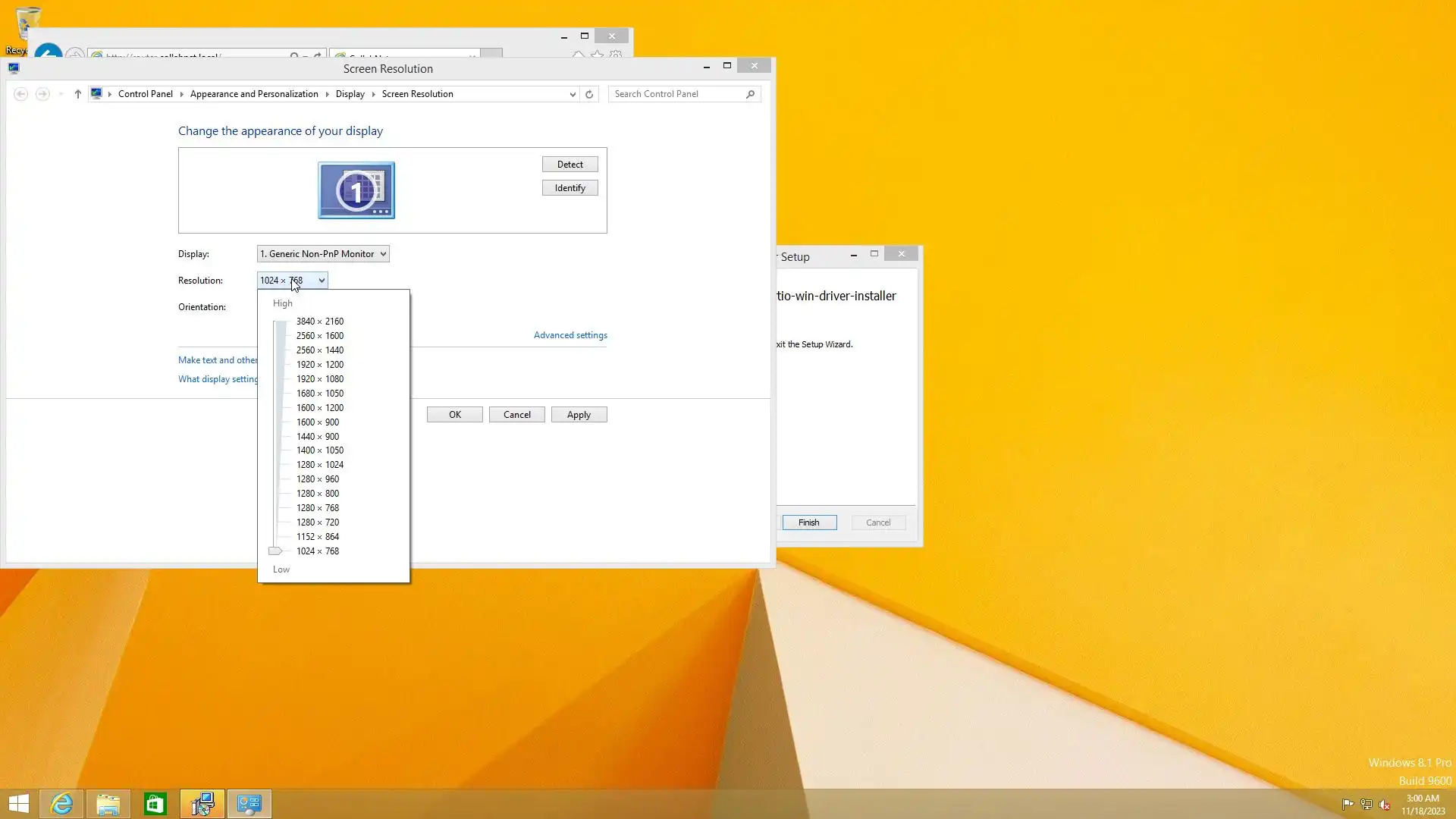The height and width of the screenshot is (819, 1456).
Task: Select the monitor 1 display thumbnail
Action: click(x=356, y=190)
